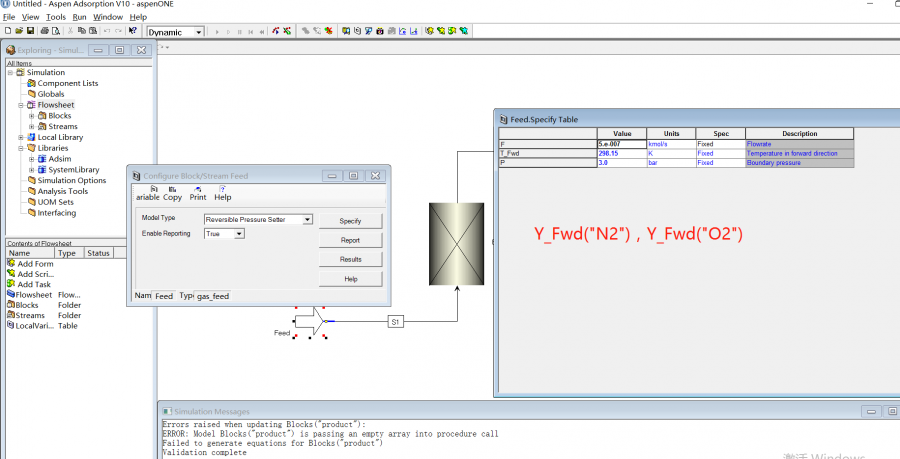This screenshot has width=900, height=459.
Task: Click the Print icon in main toolbar
Action: [x=43, y=31]
